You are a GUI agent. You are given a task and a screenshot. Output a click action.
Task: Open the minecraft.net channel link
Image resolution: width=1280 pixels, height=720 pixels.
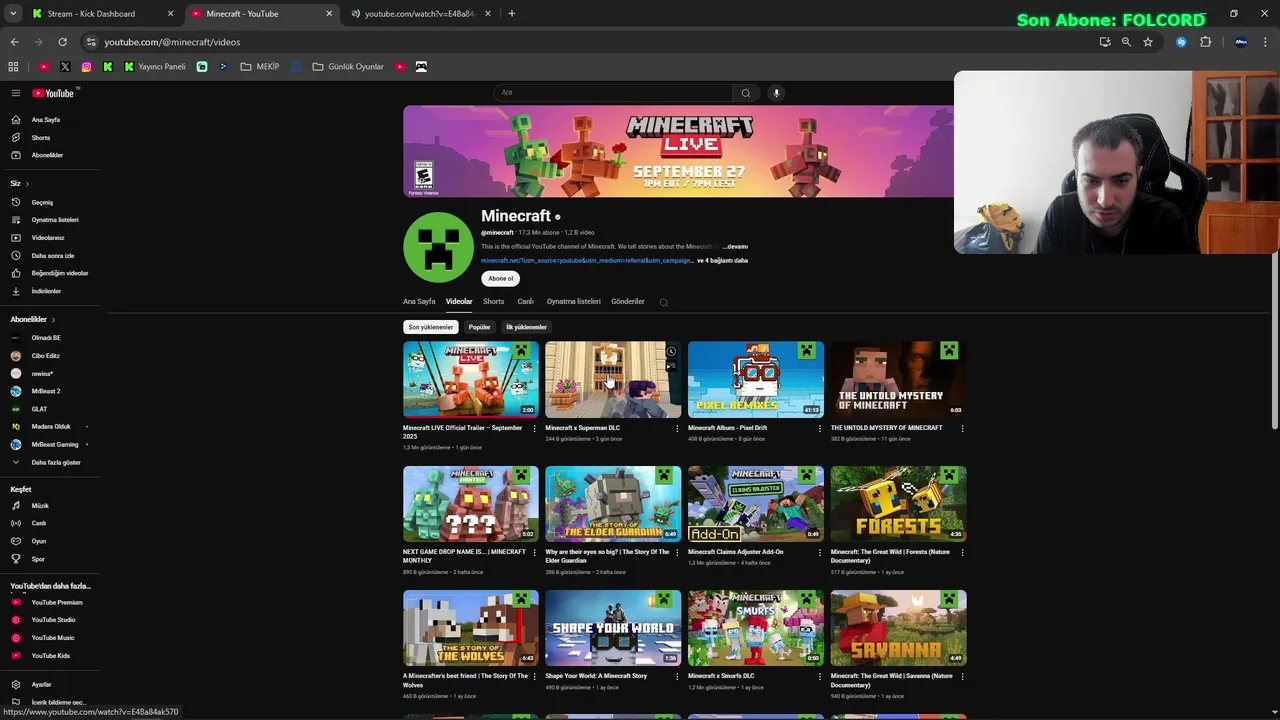pyautogui.click(x=587, y=260)
